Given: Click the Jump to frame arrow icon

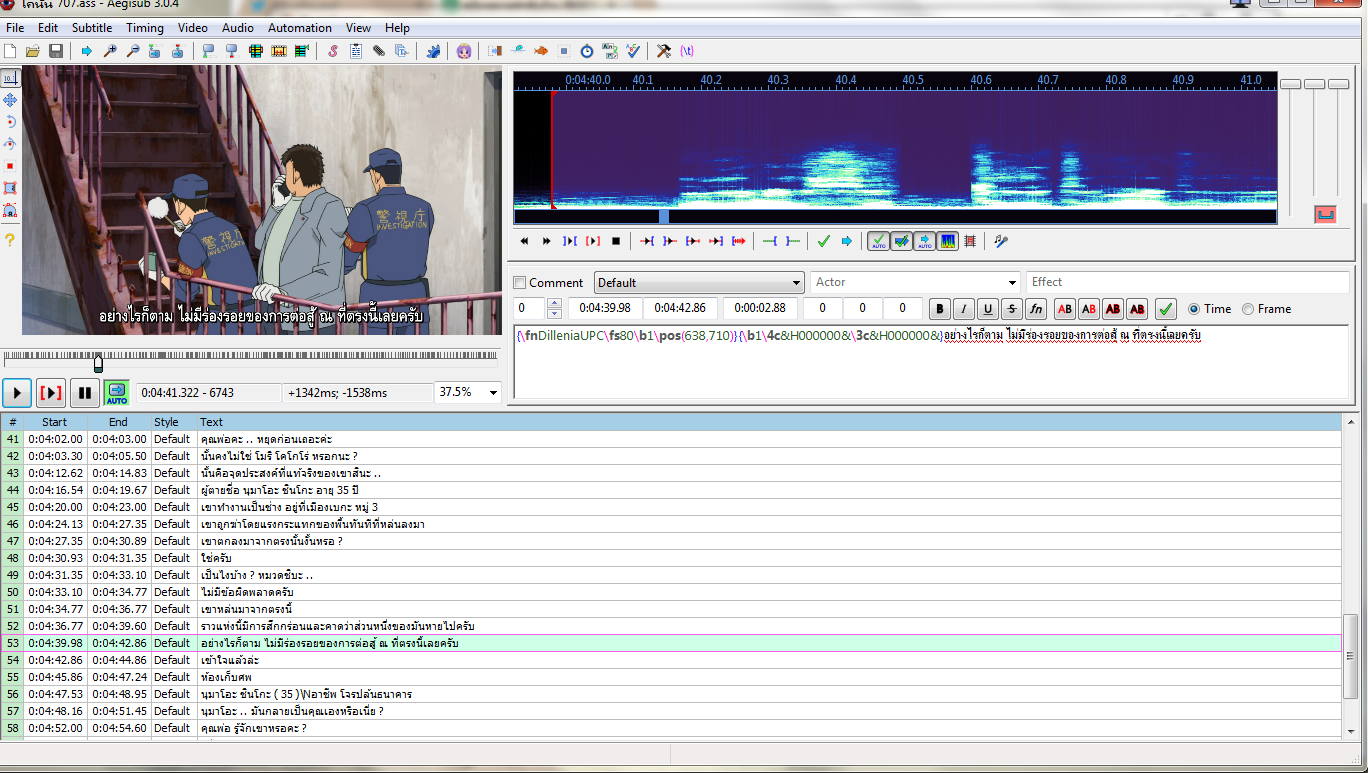Looking at the screenshot, I should point(87,51).
